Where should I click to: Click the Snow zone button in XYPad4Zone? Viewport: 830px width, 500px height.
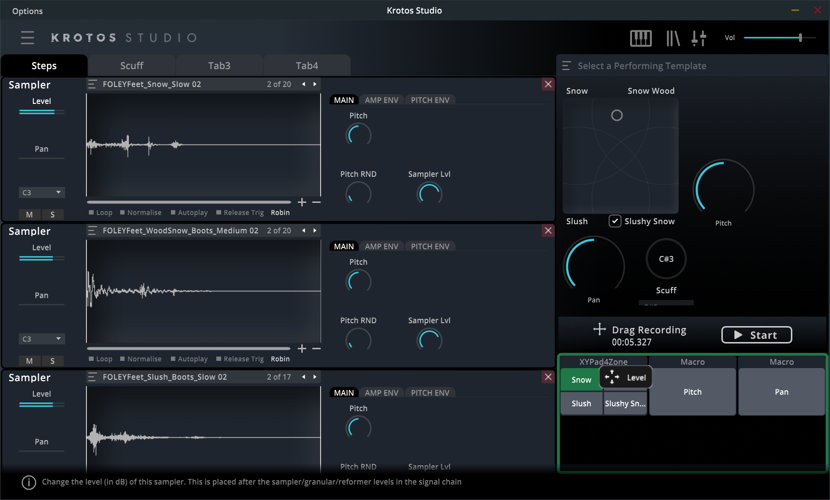pyautogui.click(x=581, y=380)
